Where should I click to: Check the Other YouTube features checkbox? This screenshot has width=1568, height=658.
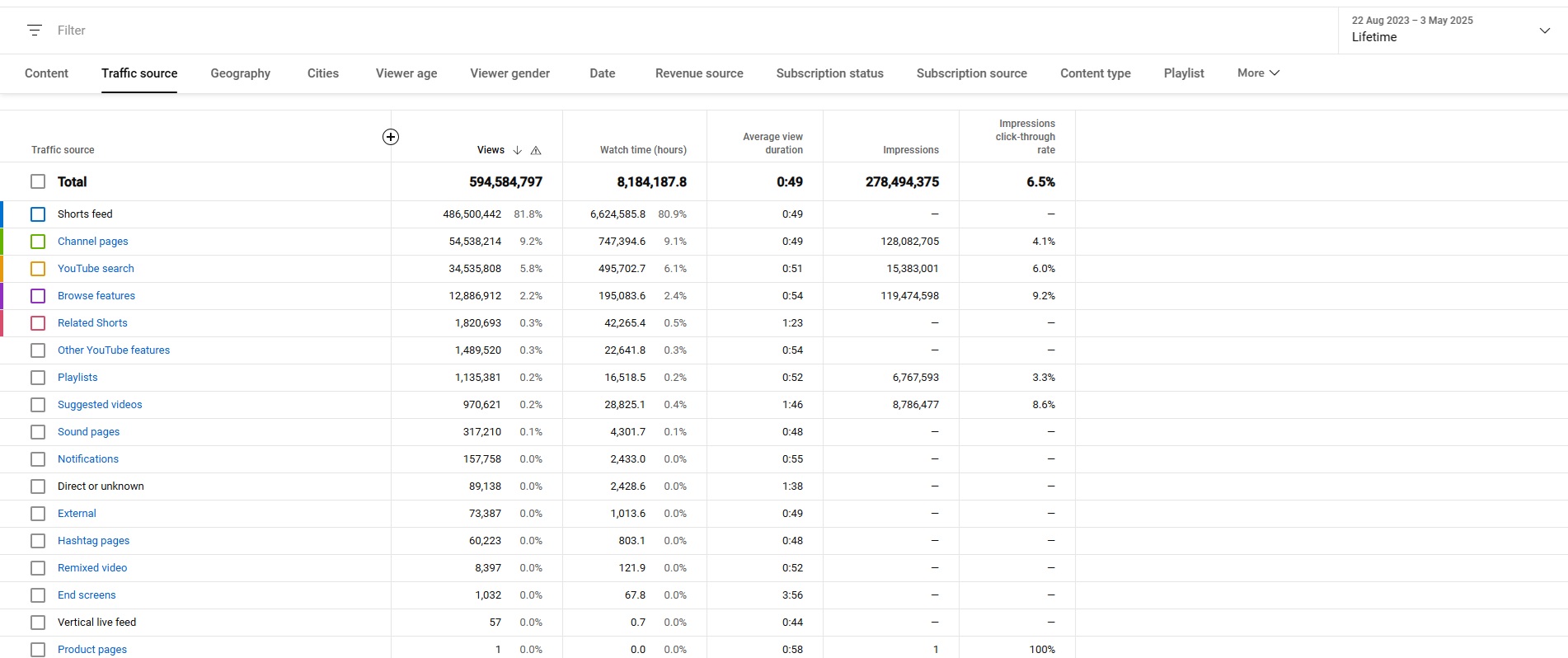38,350
